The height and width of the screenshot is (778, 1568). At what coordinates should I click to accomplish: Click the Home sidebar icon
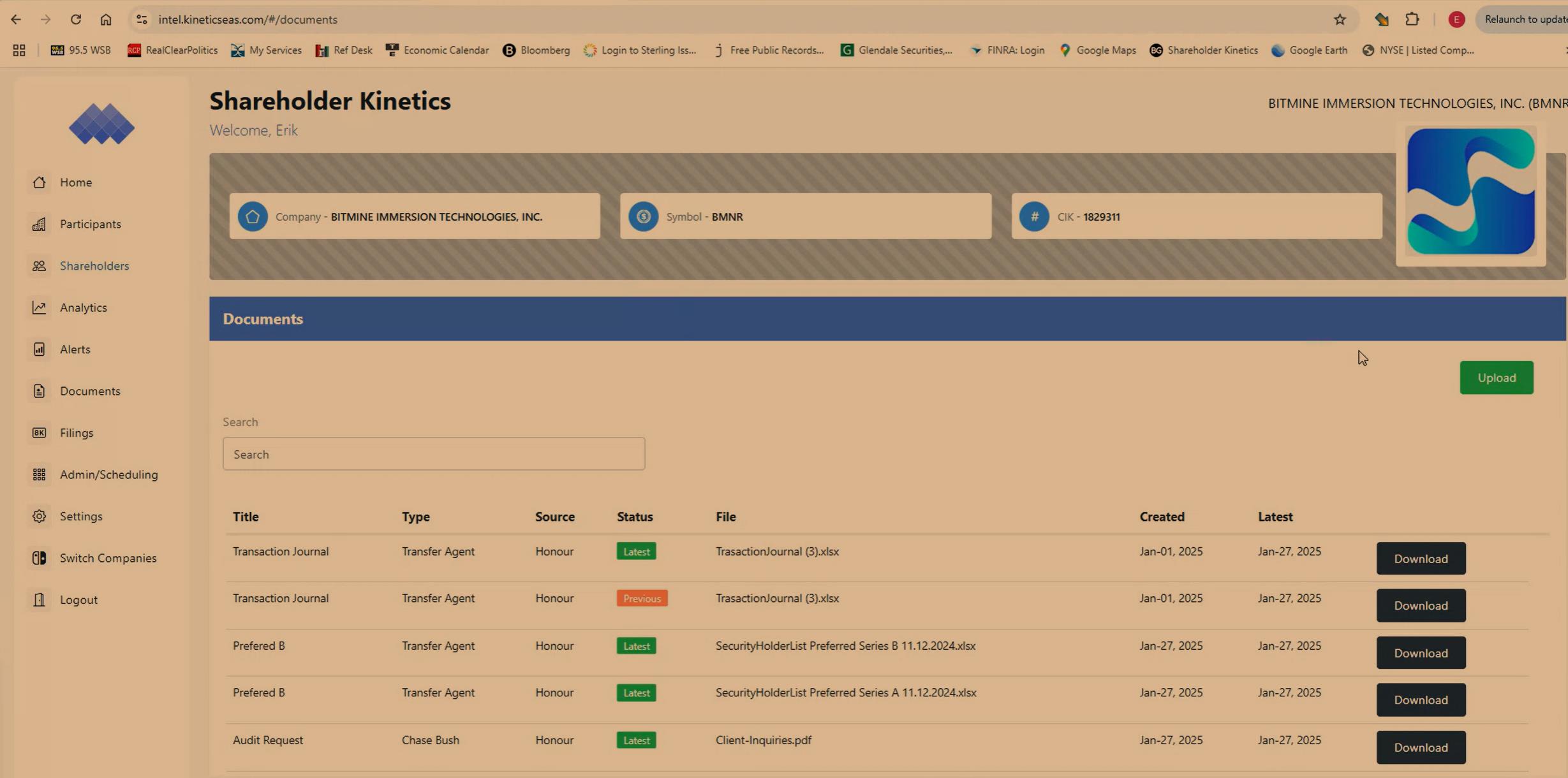(x=40, y=182)
